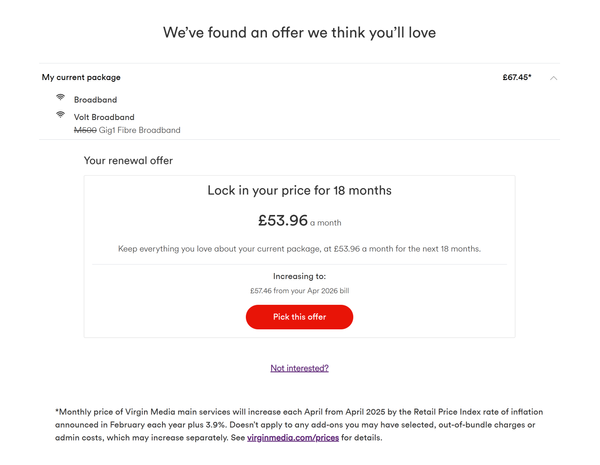Collapse the My current package section
Viewport: 600px width, 465px height.
tap(553, 78)
